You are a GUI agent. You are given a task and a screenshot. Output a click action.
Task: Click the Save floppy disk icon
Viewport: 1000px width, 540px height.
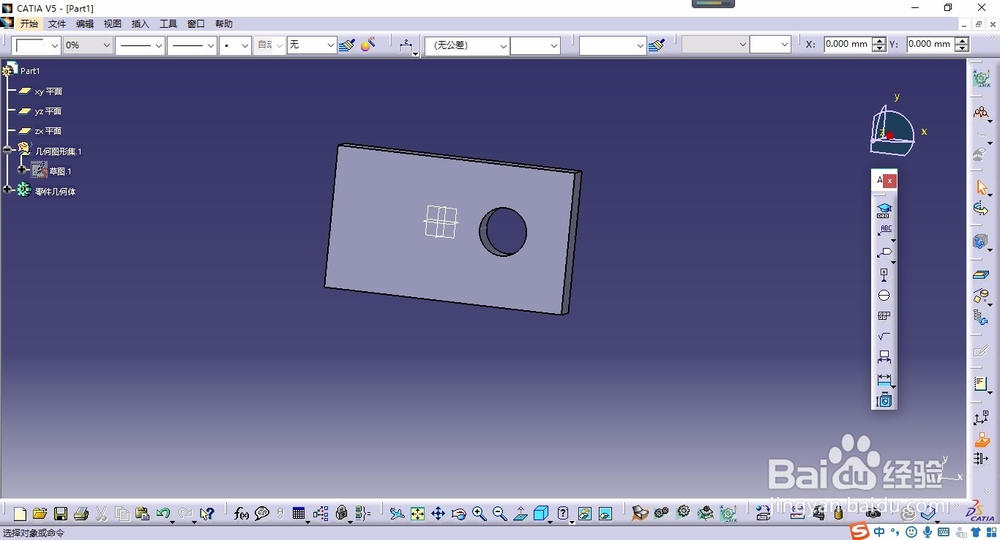(61, 513)
